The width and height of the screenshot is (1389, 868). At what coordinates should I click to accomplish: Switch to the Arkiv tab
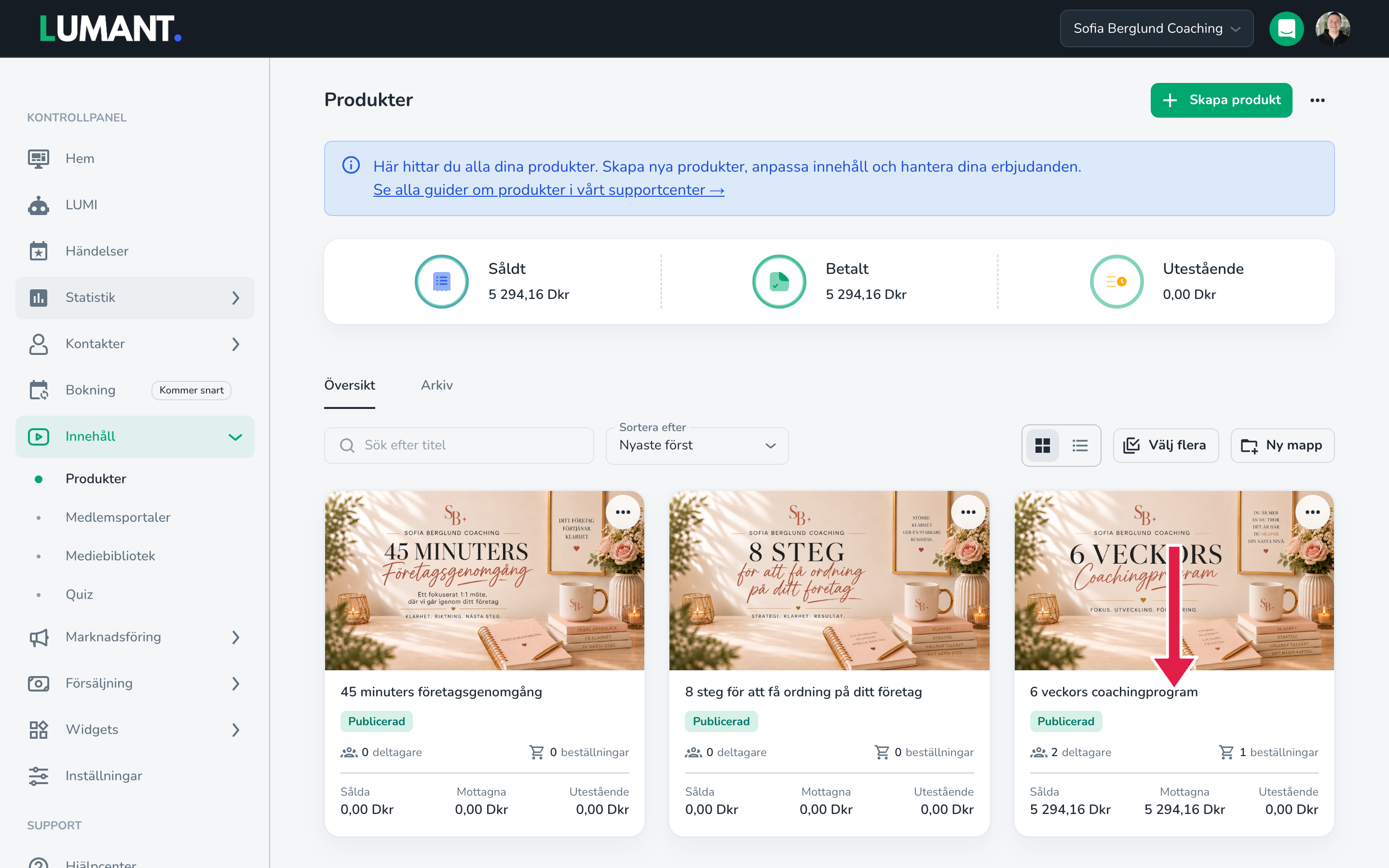pyautogui.click(x=437, y=385)
